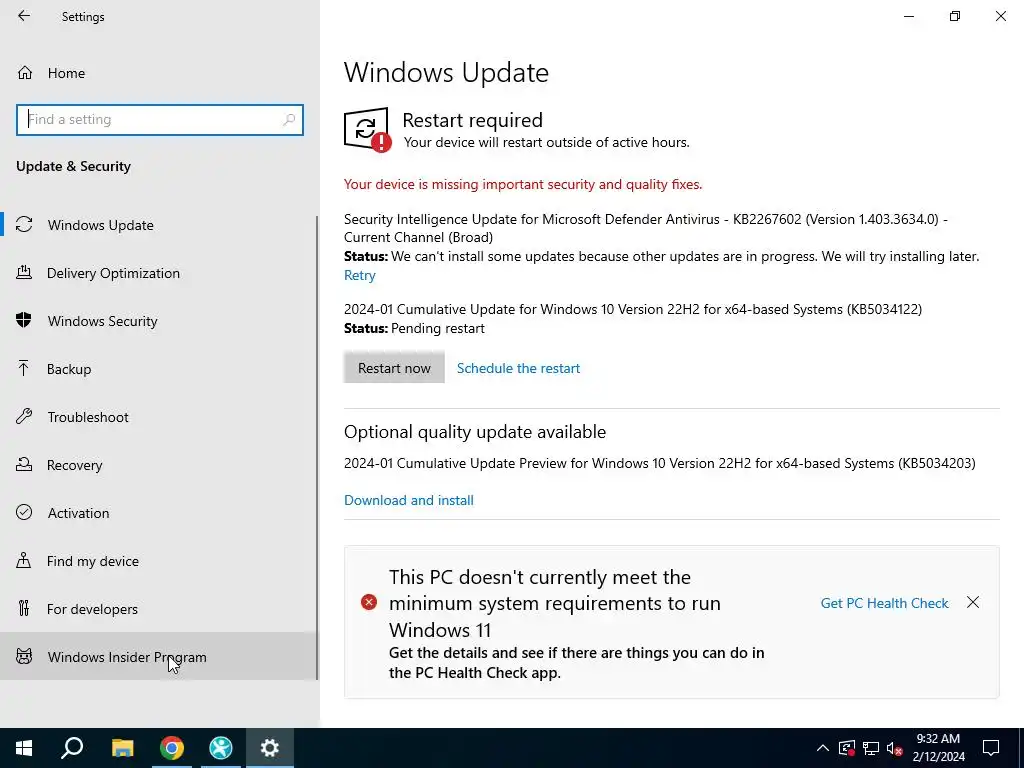Open the notification center

click(x=991, y=748)
